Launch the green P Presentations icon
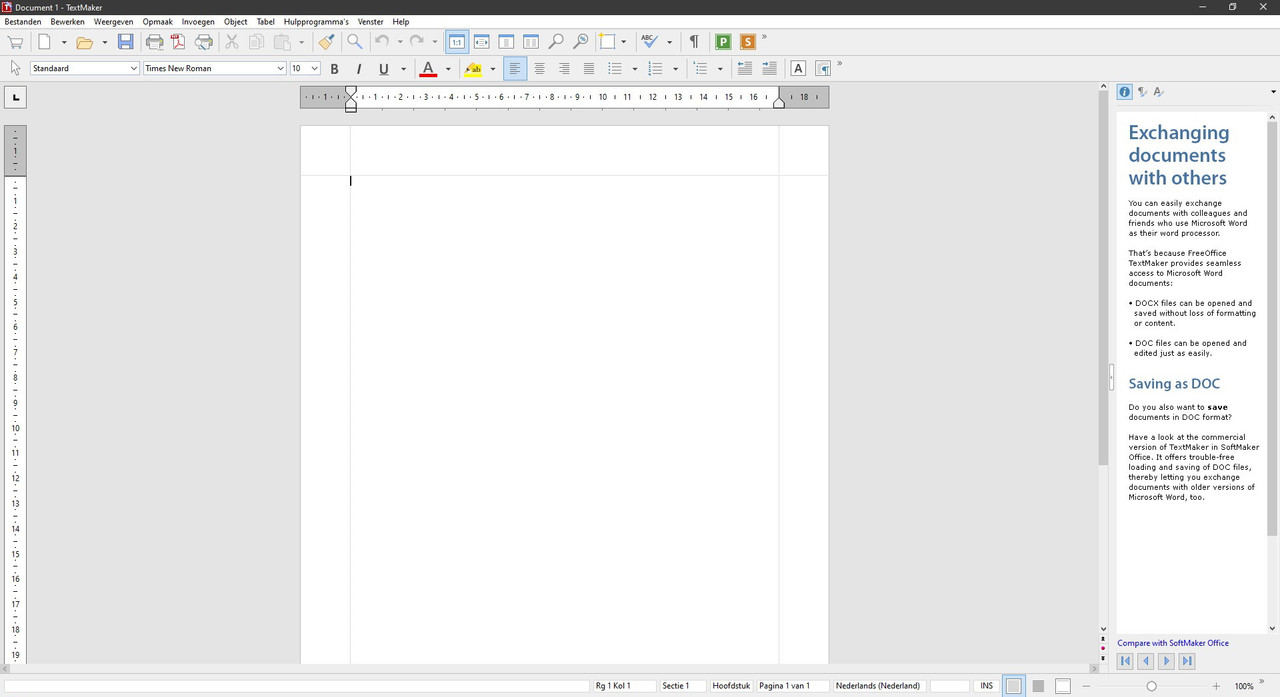The height and width of the screenshot is (697, 1280). 723,42
